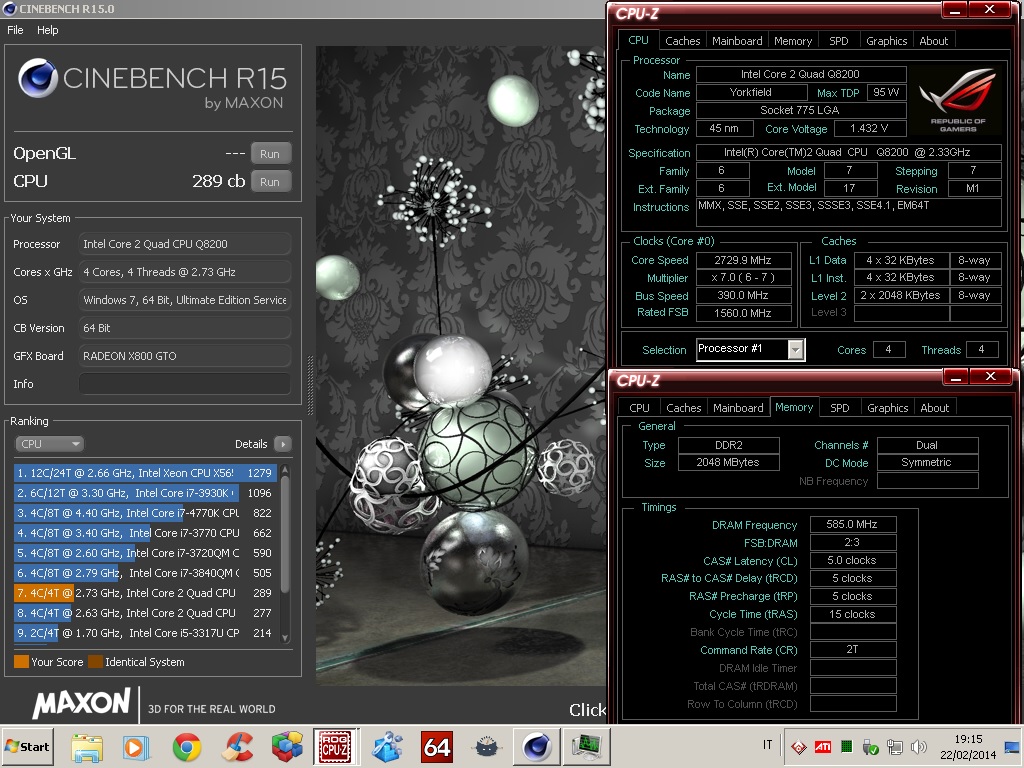Run the OpenGL benchmark
Image resolution: width=1024 pixels, height=768 pixels.
pyautogui.click(x=270, y=154)
